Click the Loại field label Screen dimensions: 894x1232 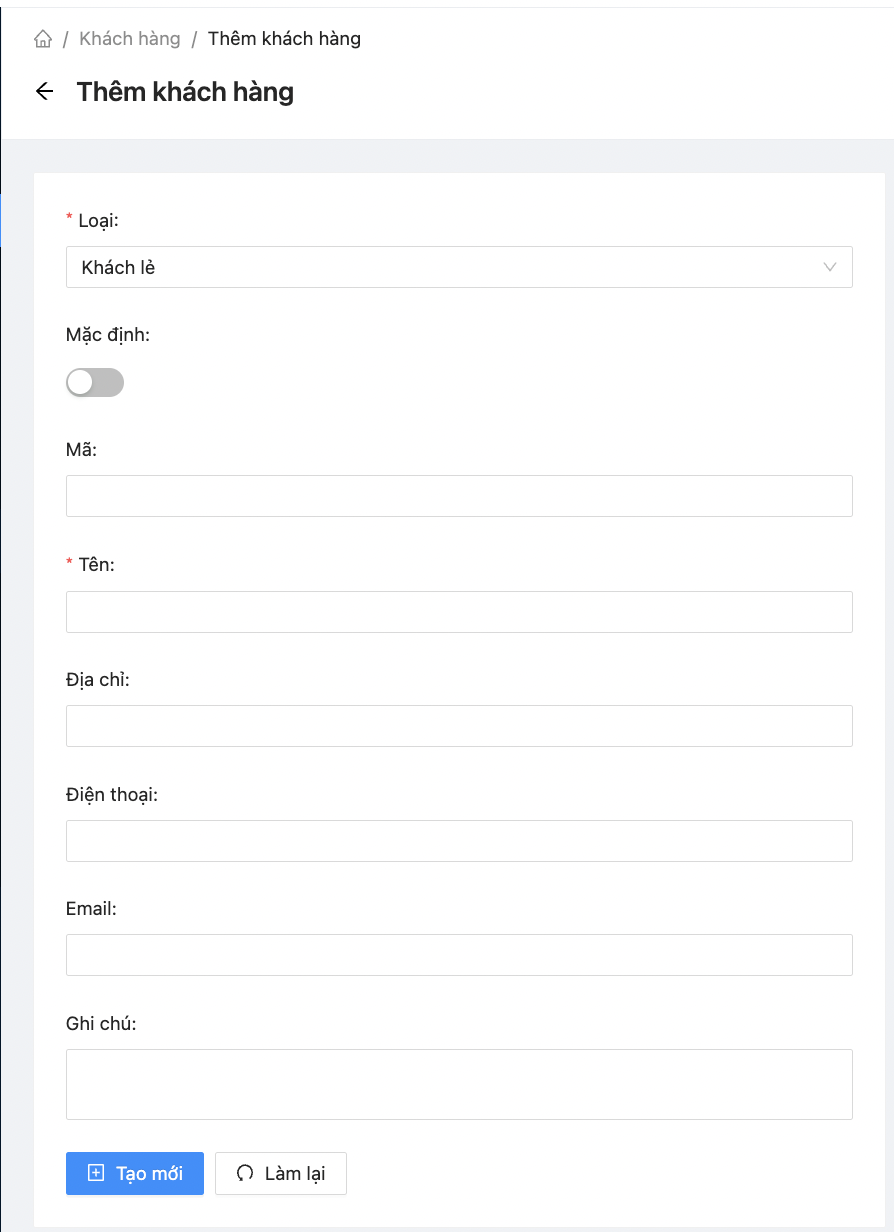98,220
